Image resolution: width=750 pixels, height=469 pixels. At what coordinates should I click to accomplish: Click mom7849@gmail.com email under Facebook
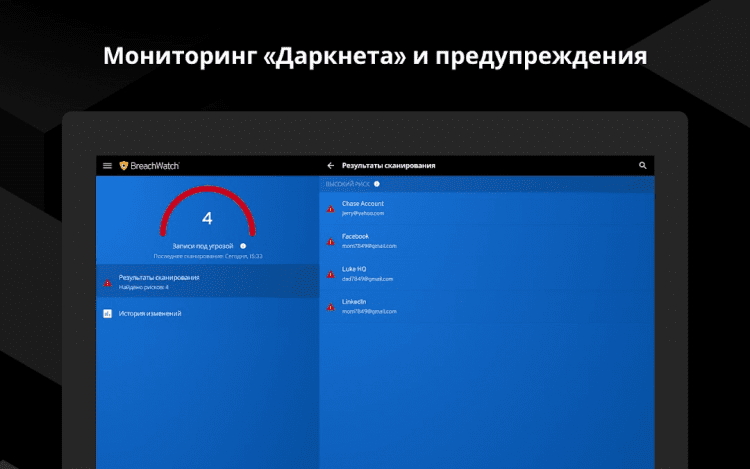coord(369,246)
